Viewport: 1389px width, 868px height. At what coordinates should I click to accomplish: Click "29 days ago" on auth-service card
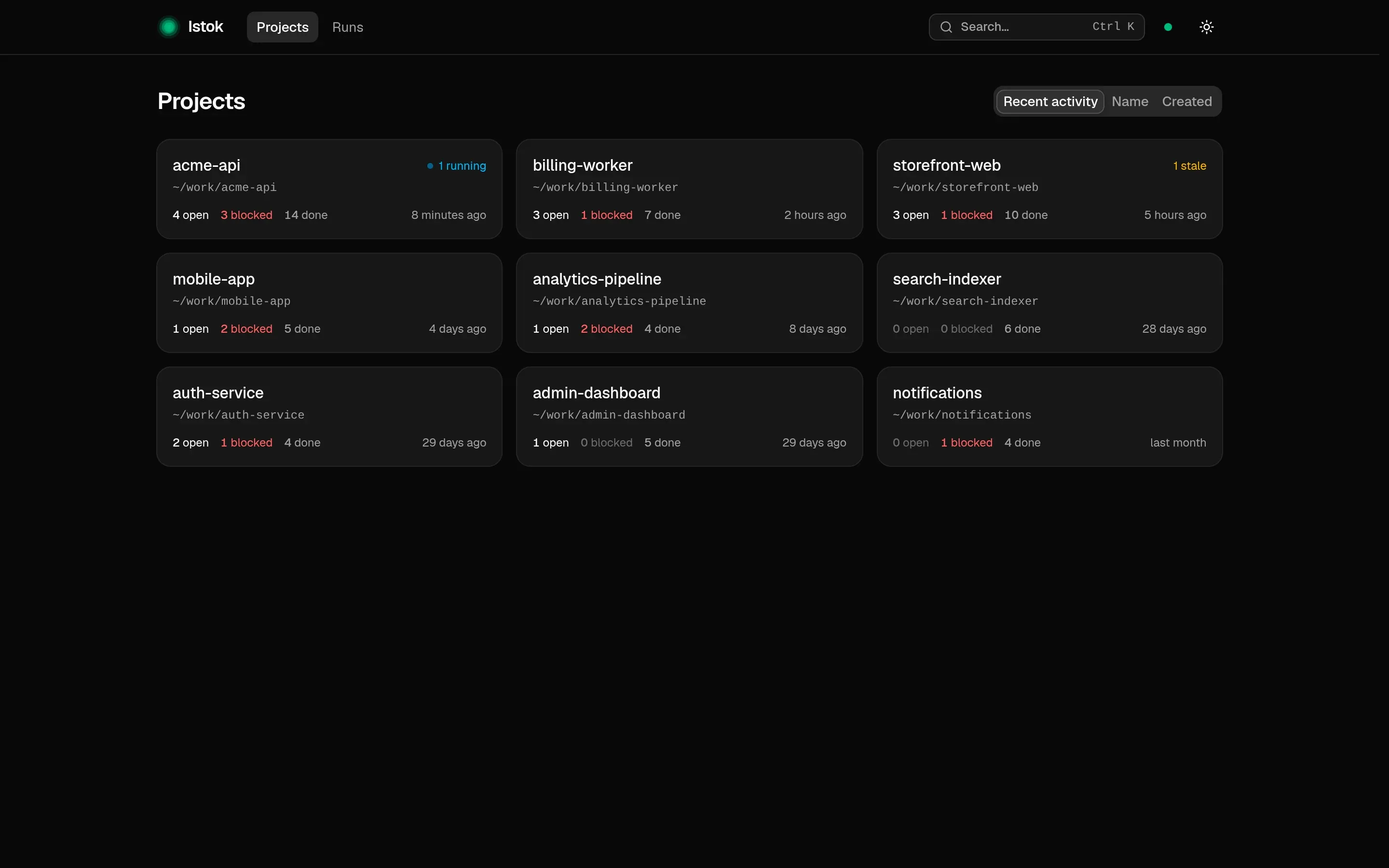coord(454,443)
